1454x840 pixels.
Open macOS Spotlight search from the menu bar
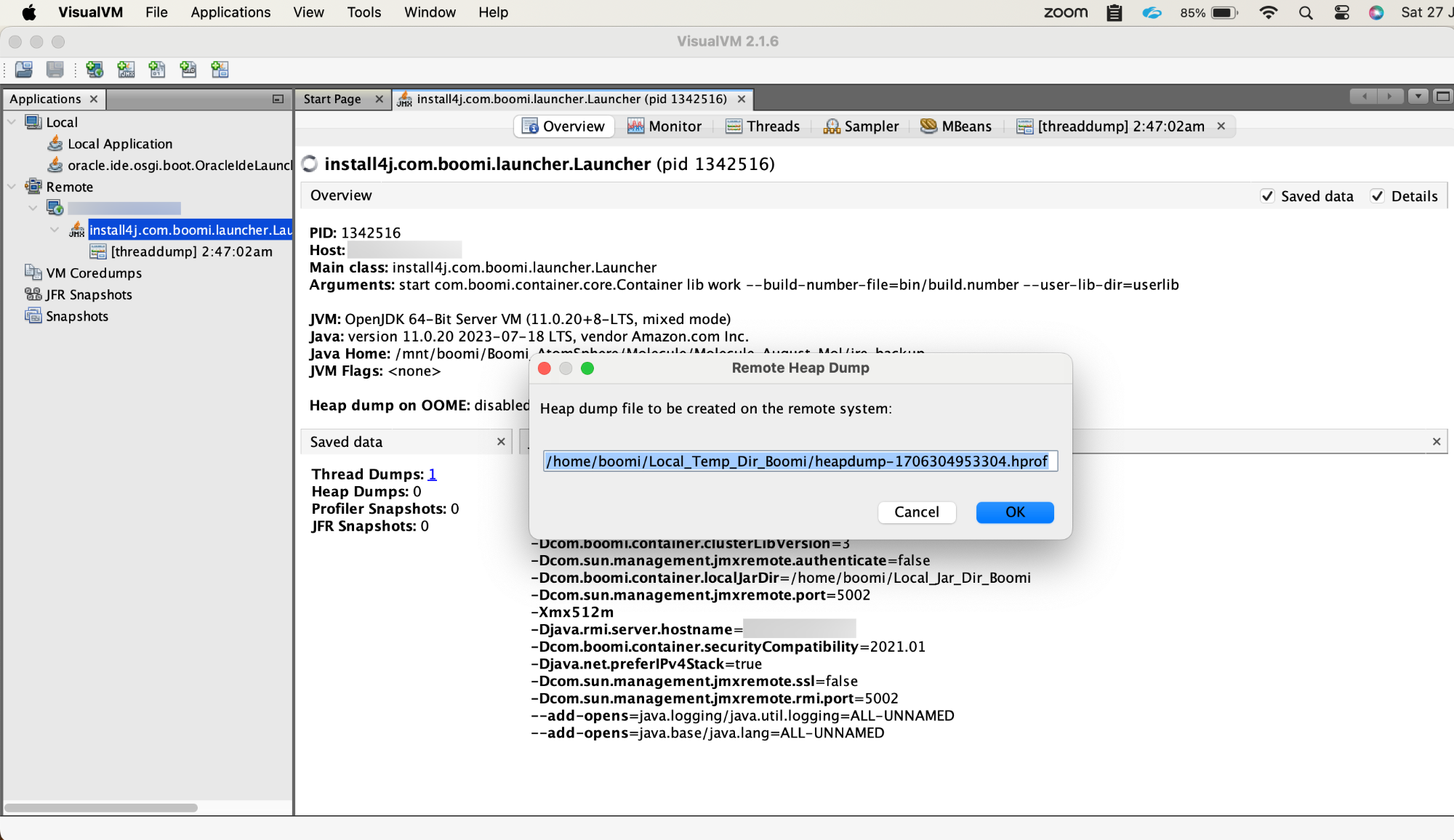(1306, 12)
